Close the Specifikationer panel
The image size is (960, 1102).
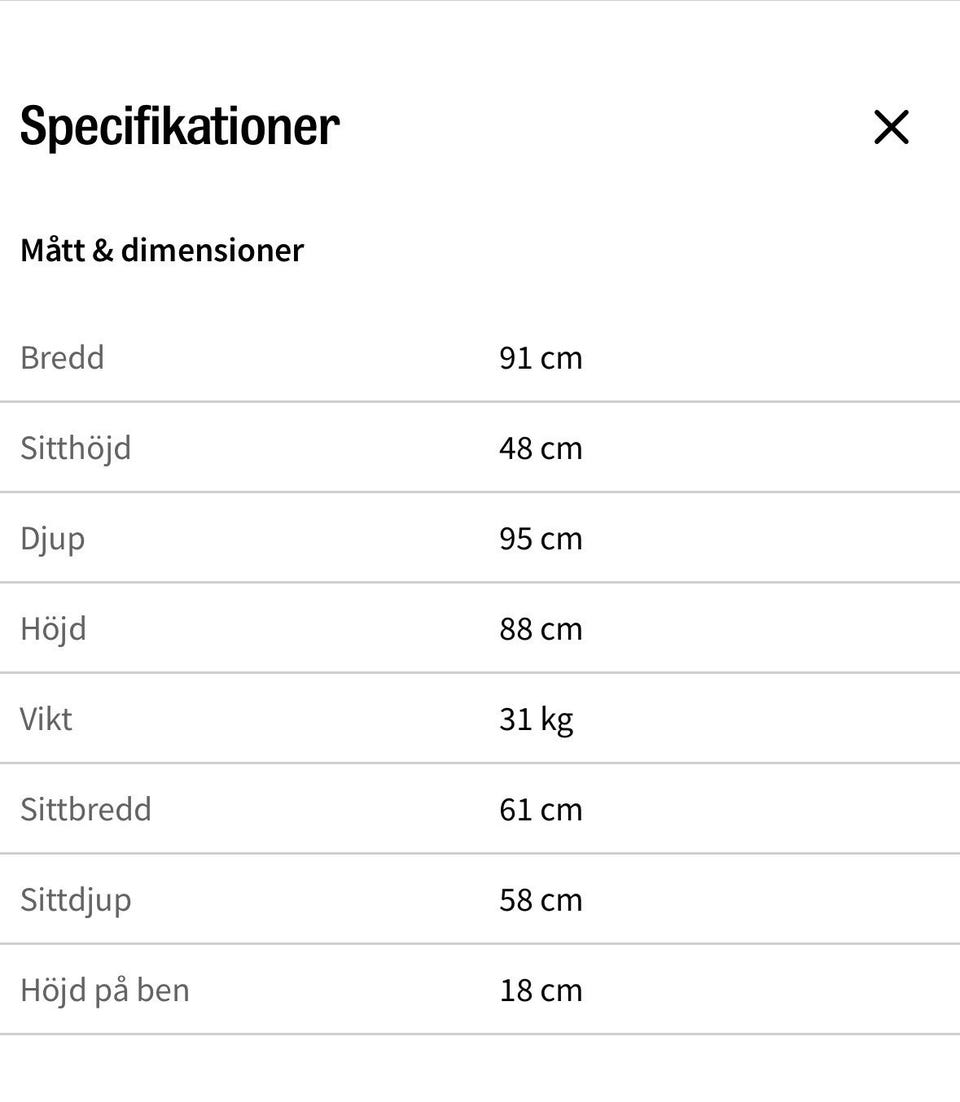coord(891,128)
